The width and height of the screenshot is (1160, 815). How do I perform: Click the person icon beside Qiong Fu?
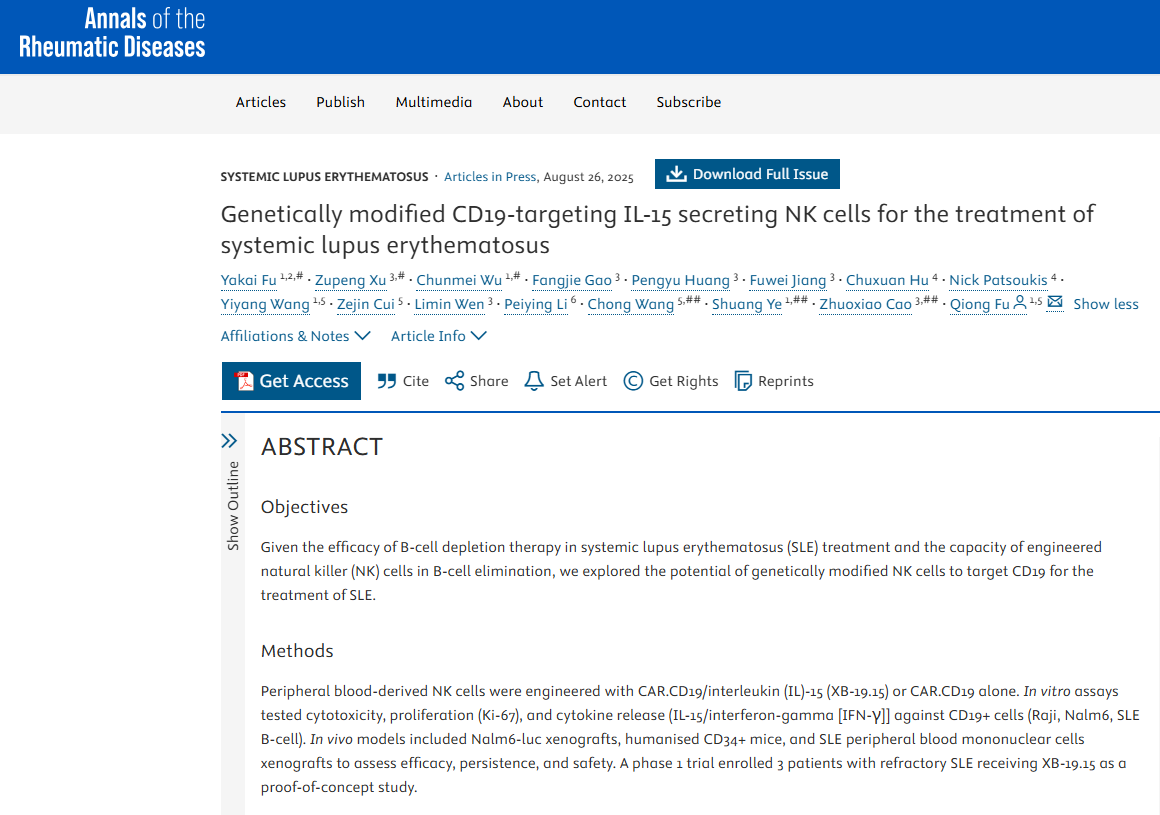1020,303
